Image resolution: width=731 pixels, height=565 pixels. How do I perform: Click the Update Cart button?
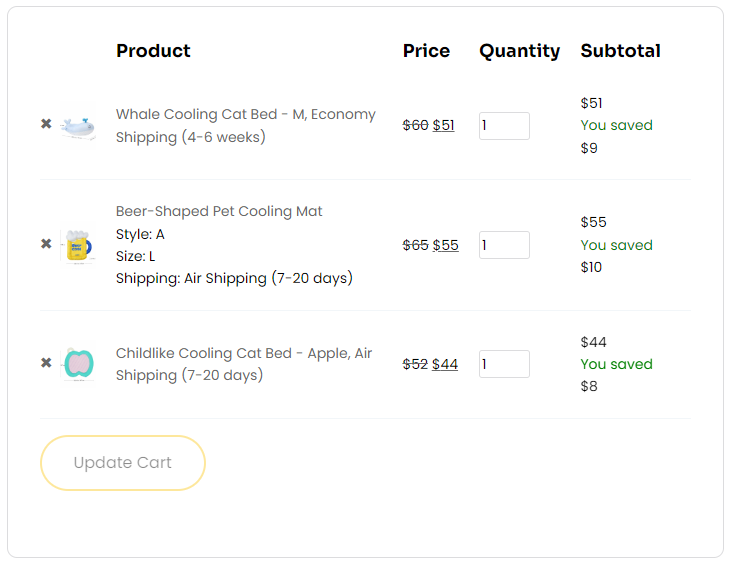point(123,463)
